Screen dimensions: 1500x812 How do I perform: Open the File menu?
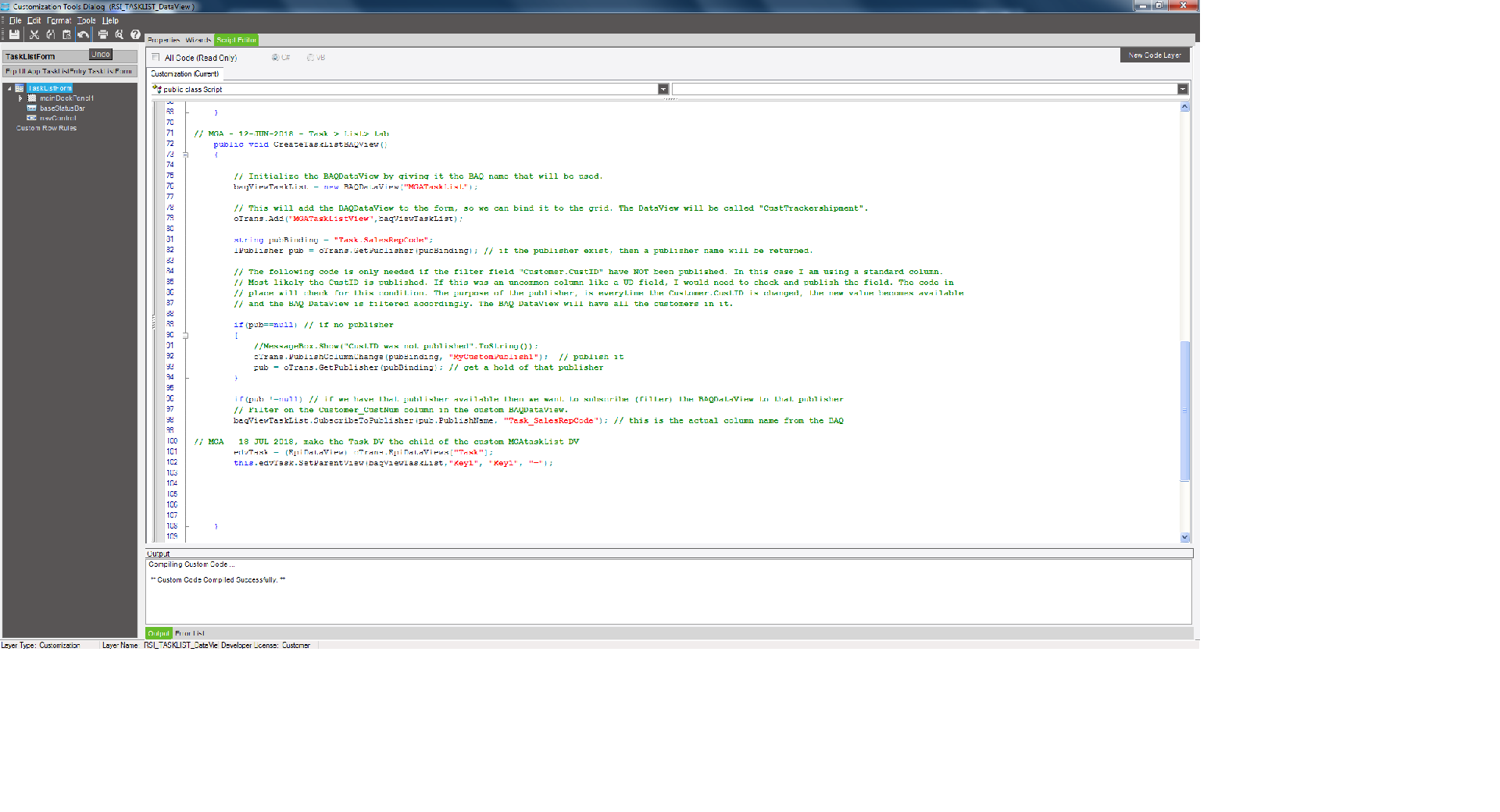(16, 21)
